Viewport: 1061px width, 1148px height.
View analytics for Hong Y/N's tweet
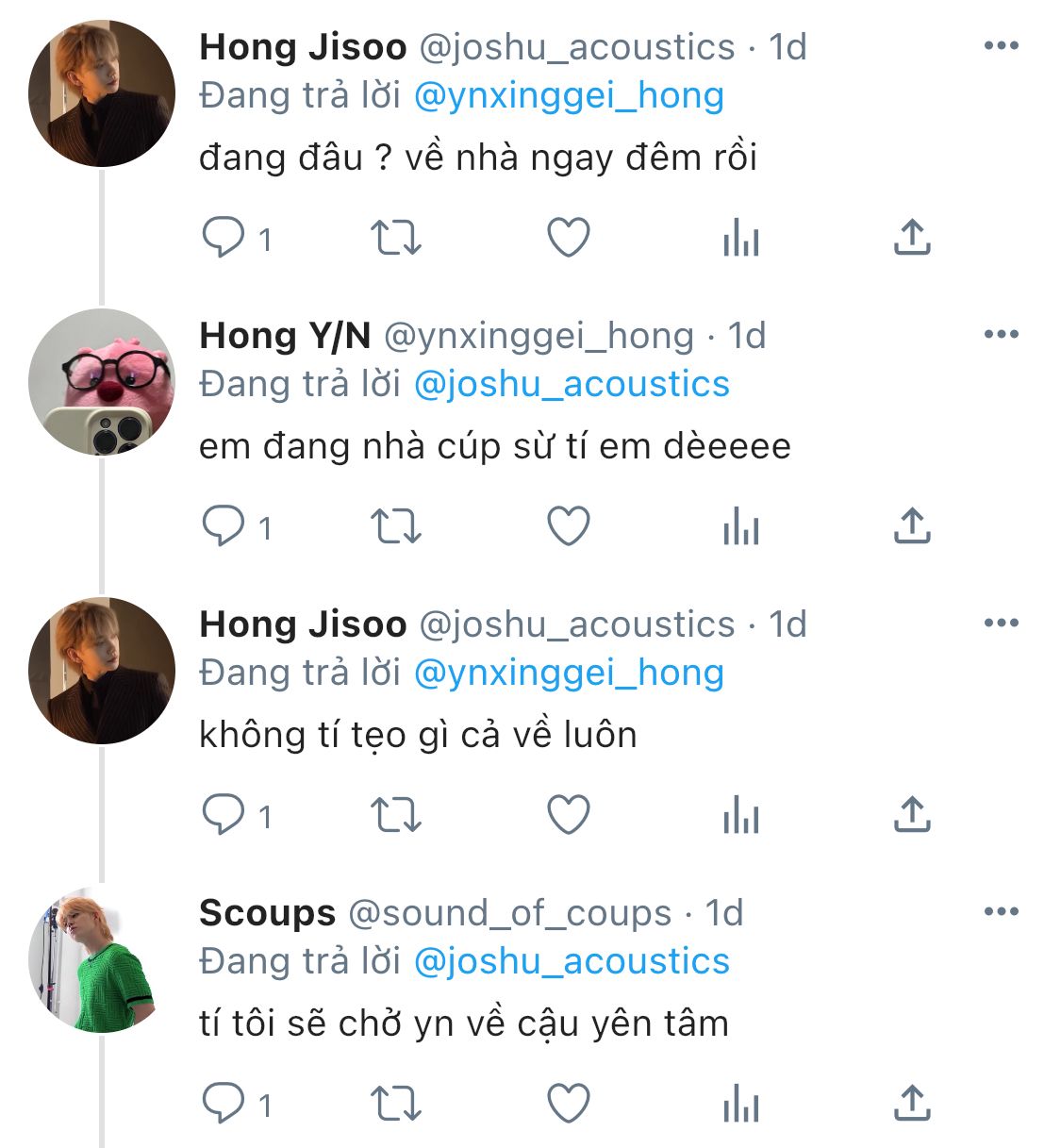(x=741, y=526)
